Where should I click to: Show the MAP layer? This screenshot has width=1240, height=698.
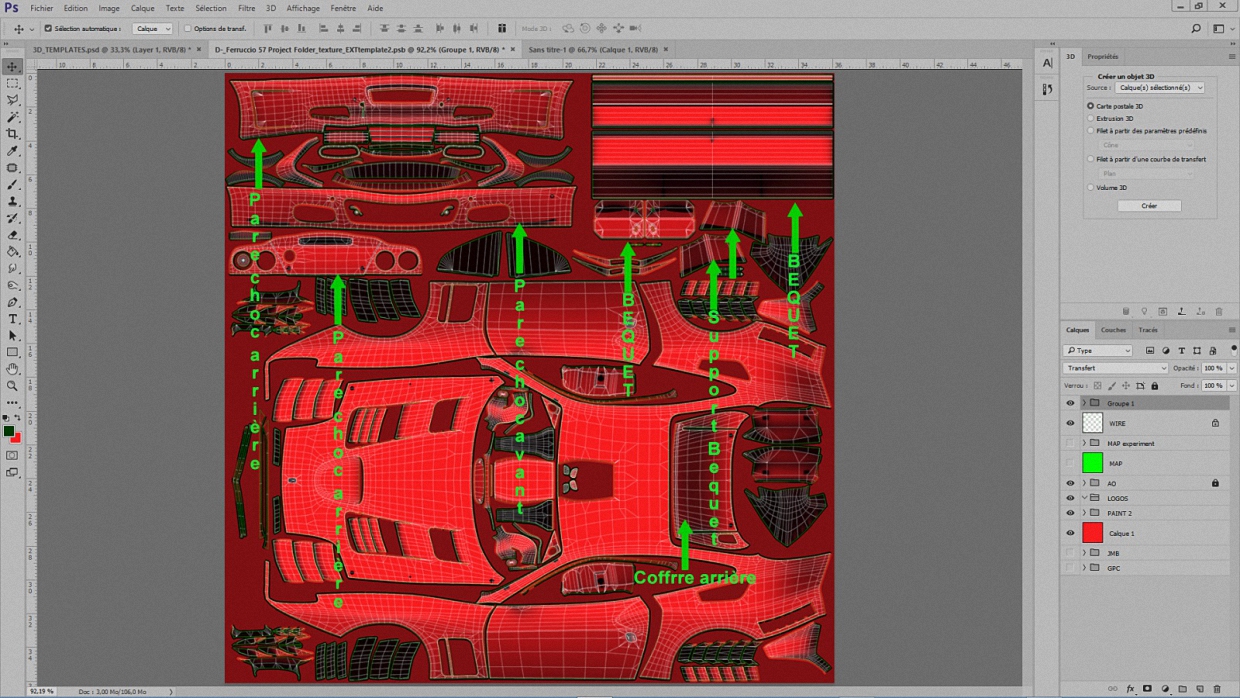pos(1070,463)
